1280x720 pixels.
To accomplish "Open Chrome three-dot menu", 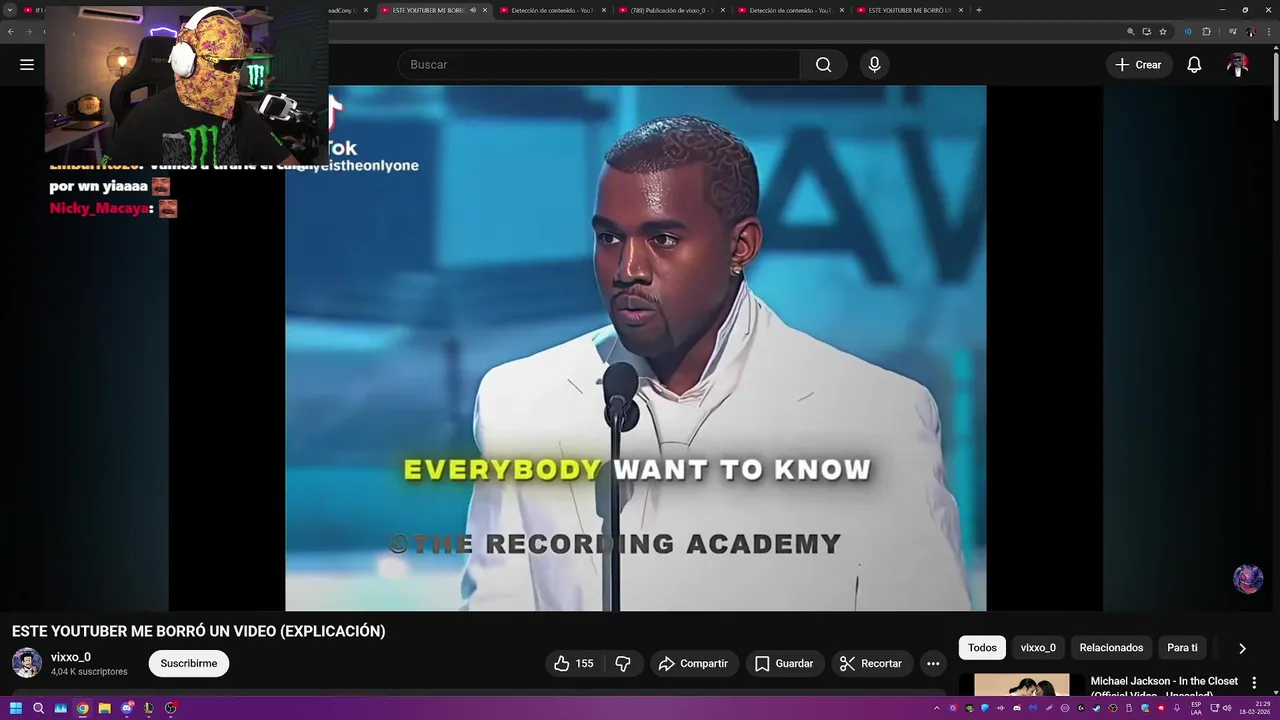I will 1268,31.
